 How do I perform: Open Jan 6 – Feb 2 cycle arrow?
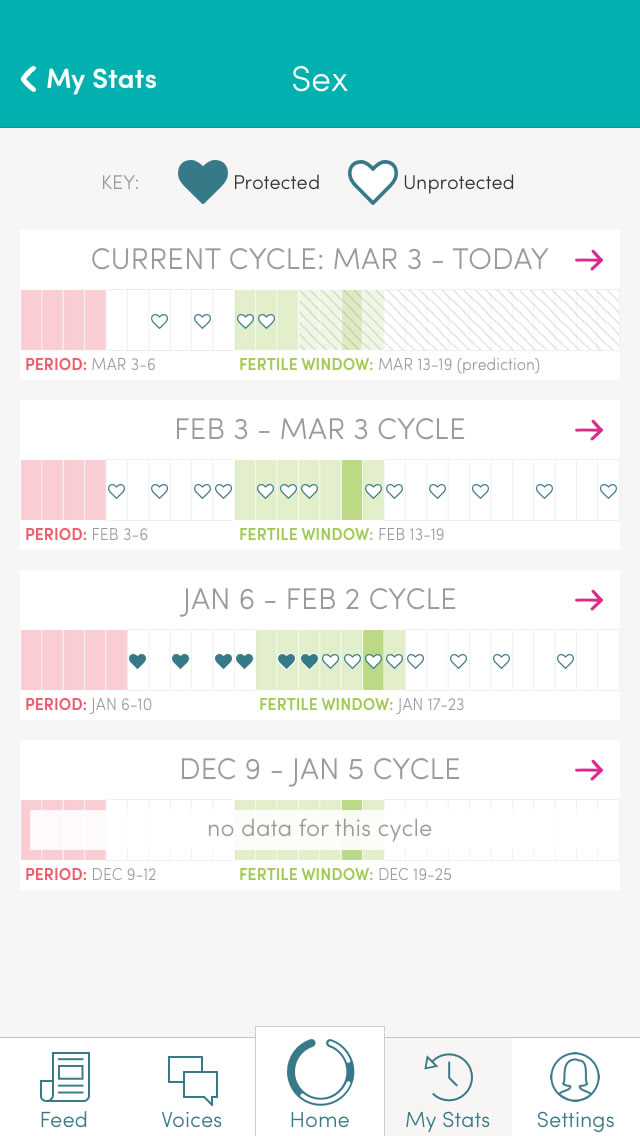(589, 600)
